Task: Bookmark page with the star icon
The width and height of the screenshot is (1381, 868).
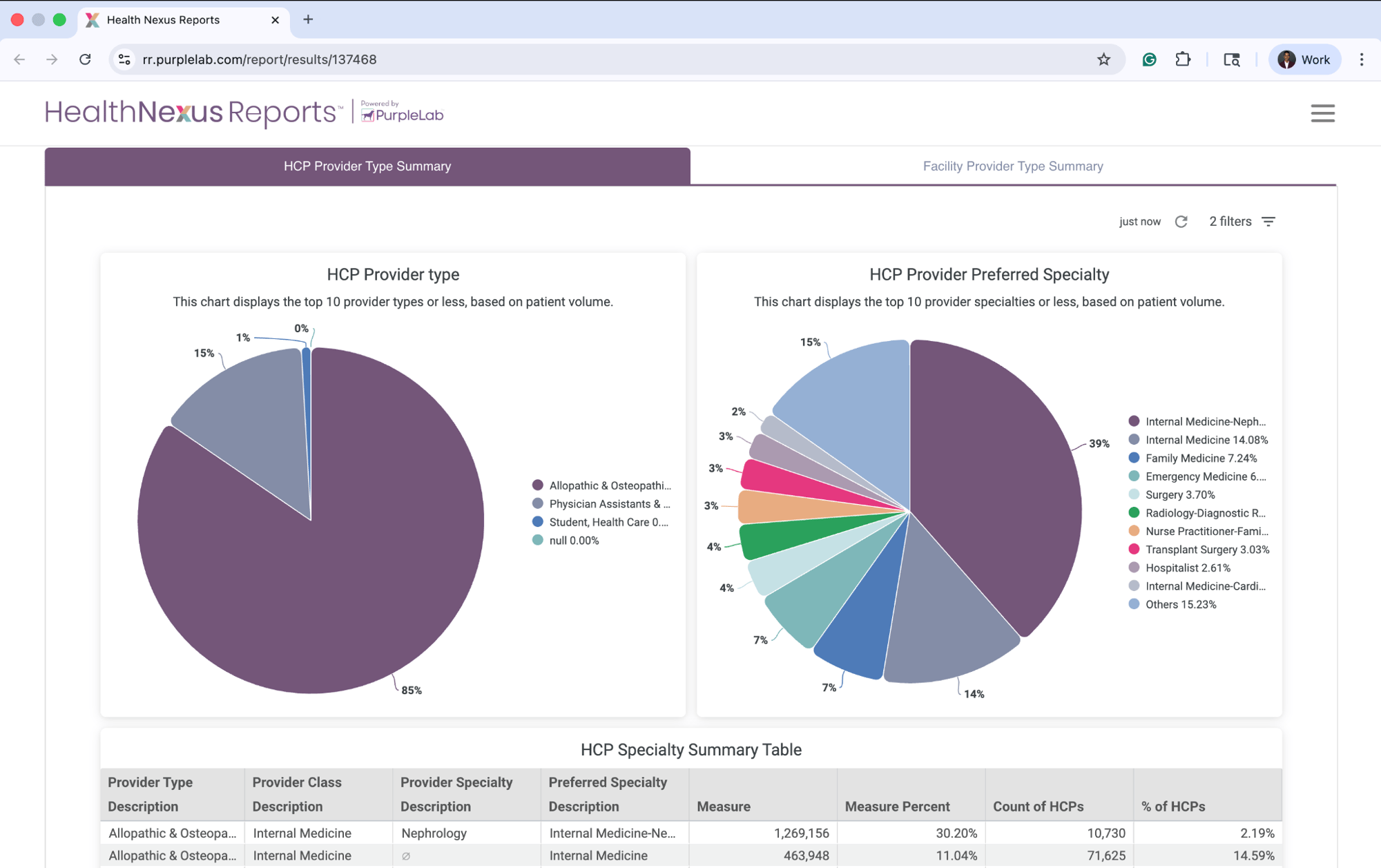Action: (x=1103, y=59)
